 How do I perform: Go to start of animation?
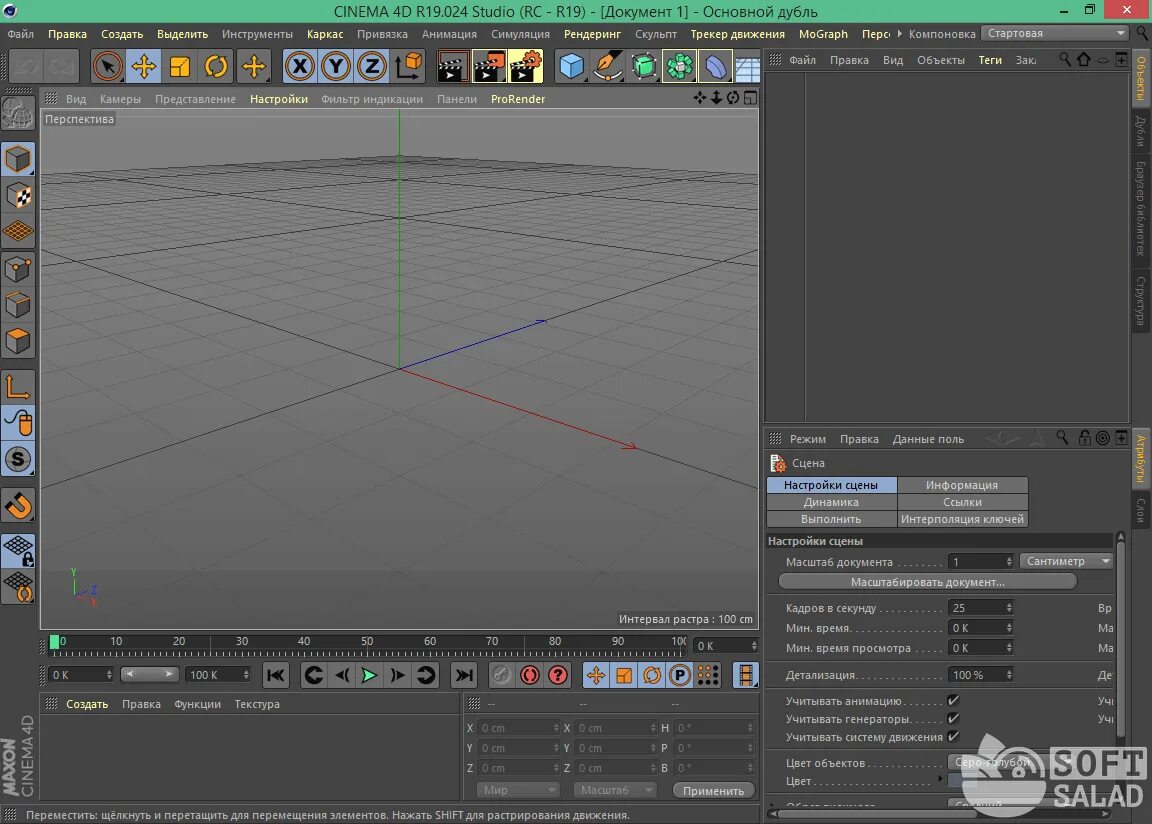276,675
